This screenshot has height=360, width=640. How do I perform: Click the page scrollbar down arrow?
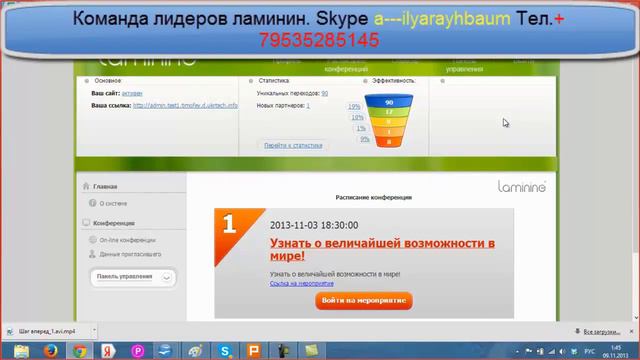(636, 318)
